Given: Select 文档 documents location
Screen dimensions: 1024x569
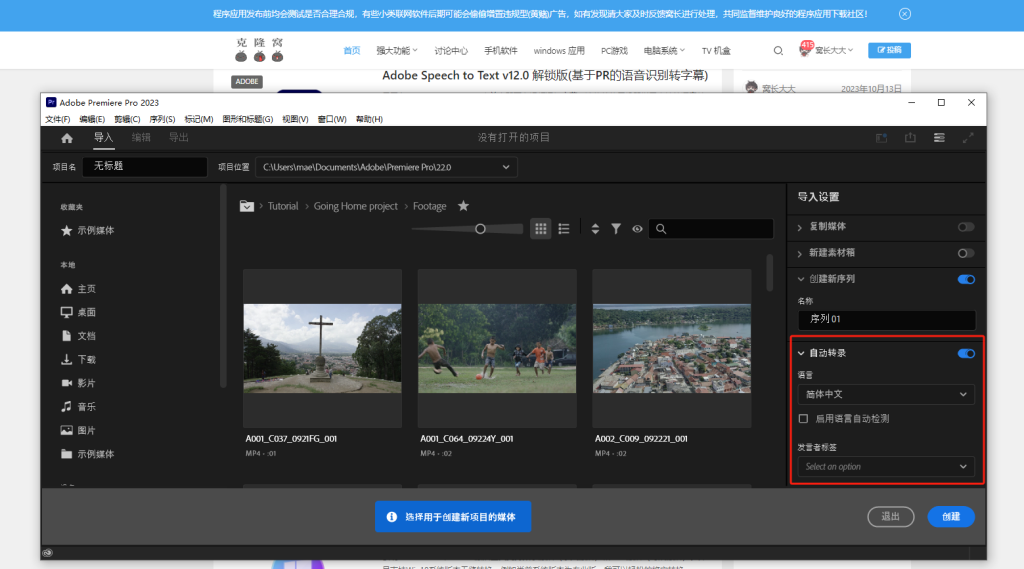Looking at the screenshot, I should [x=78, y=336].
